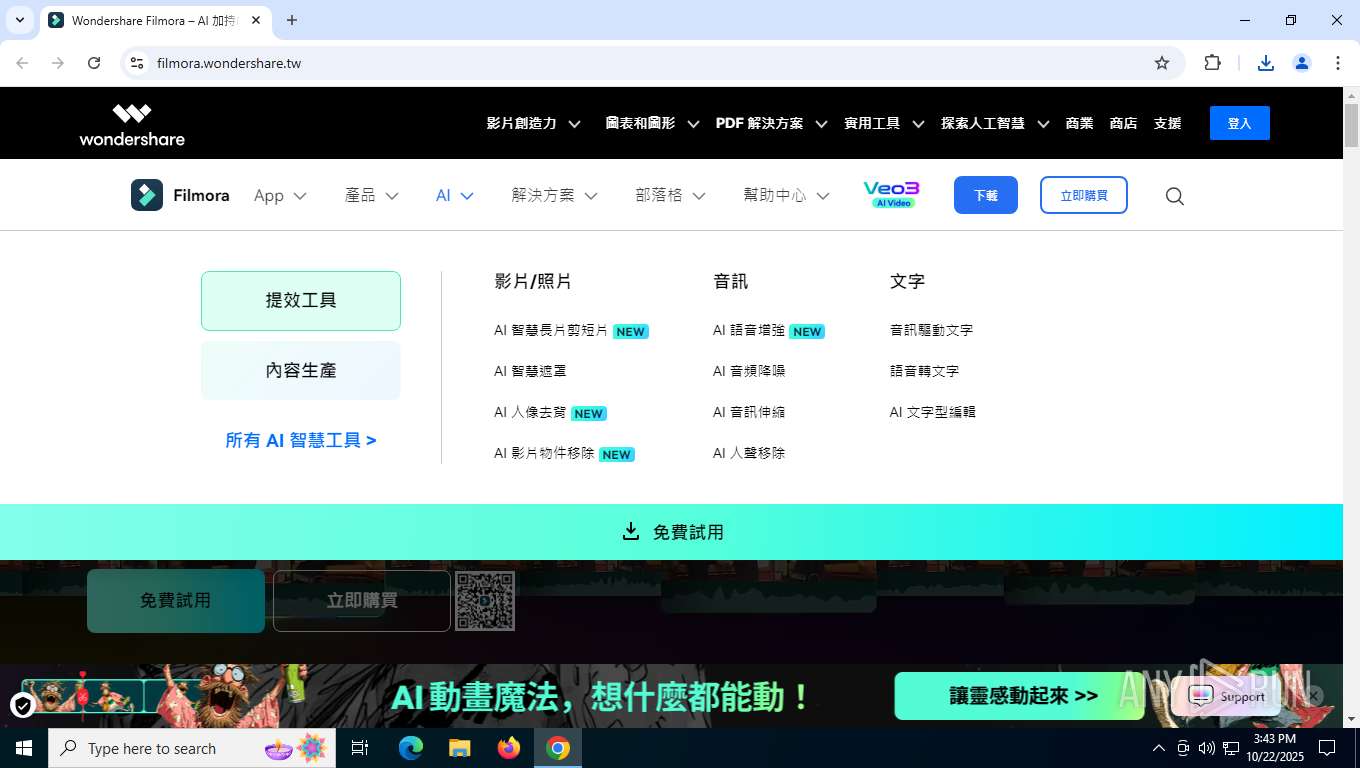Expand the PDF 解決方案 menu
Screen dimensions: 1360x768
click(771, 123)
